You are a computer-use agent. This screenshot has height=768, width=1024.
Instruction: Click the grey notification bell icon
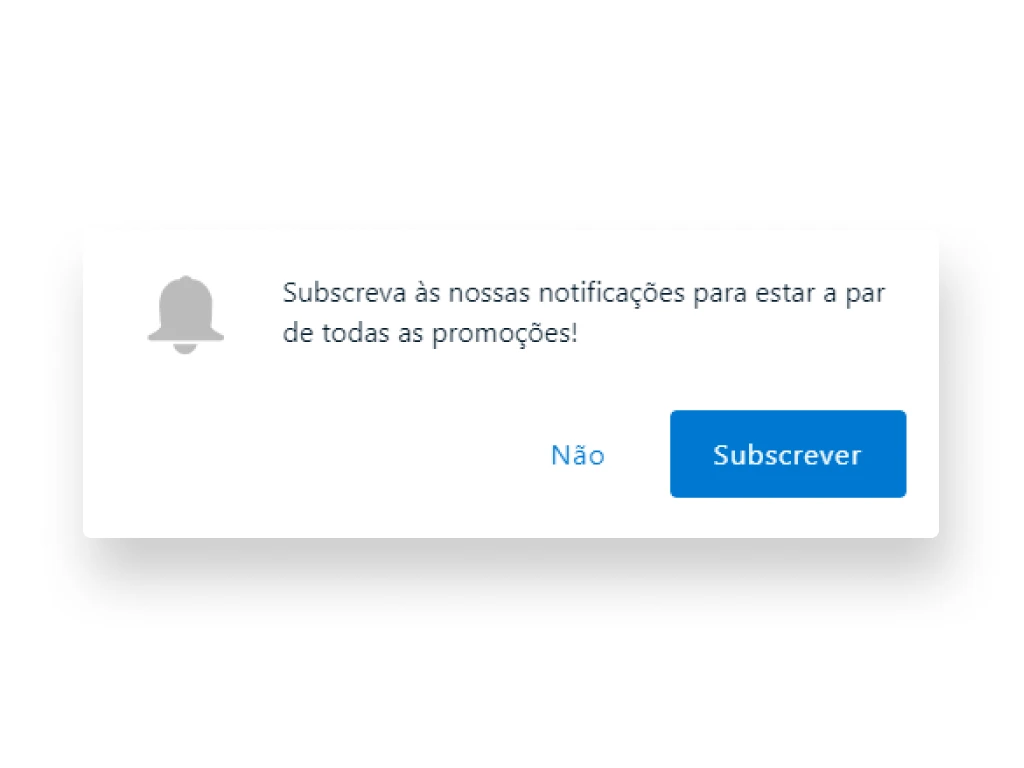pos(185,315)
